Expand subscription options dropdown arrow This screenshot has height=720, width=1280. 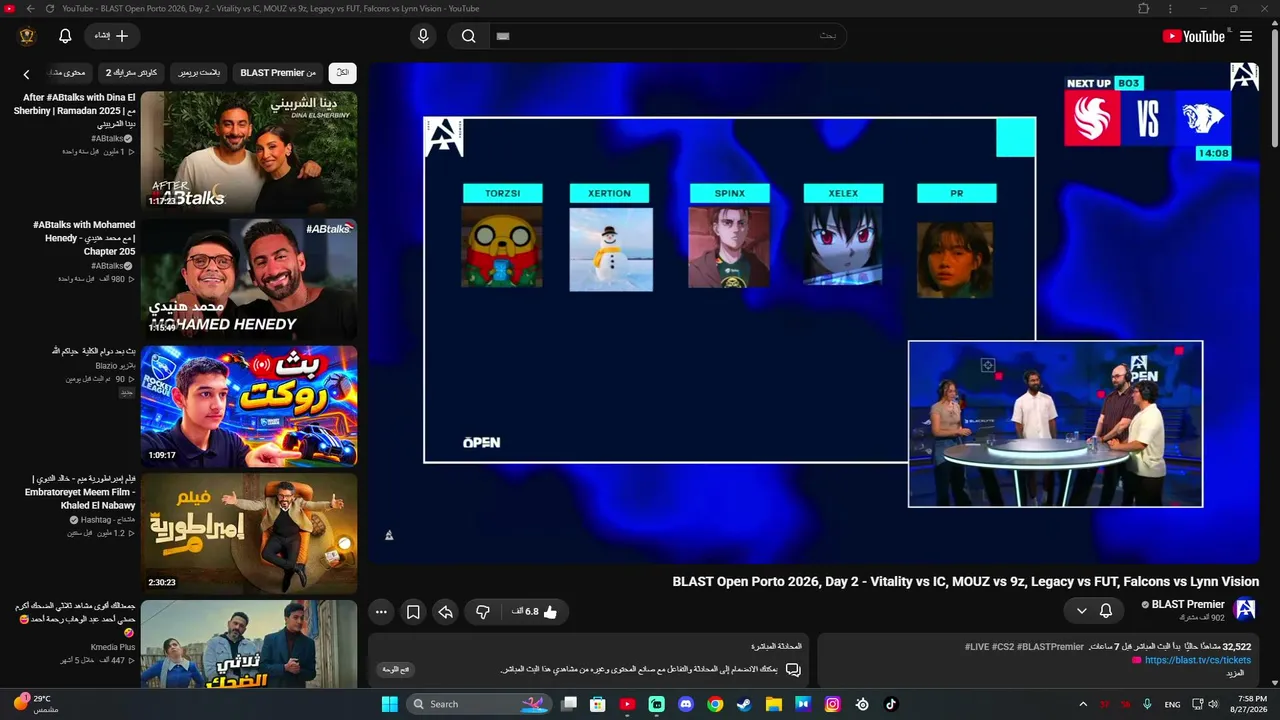(x=1081, y=610)
